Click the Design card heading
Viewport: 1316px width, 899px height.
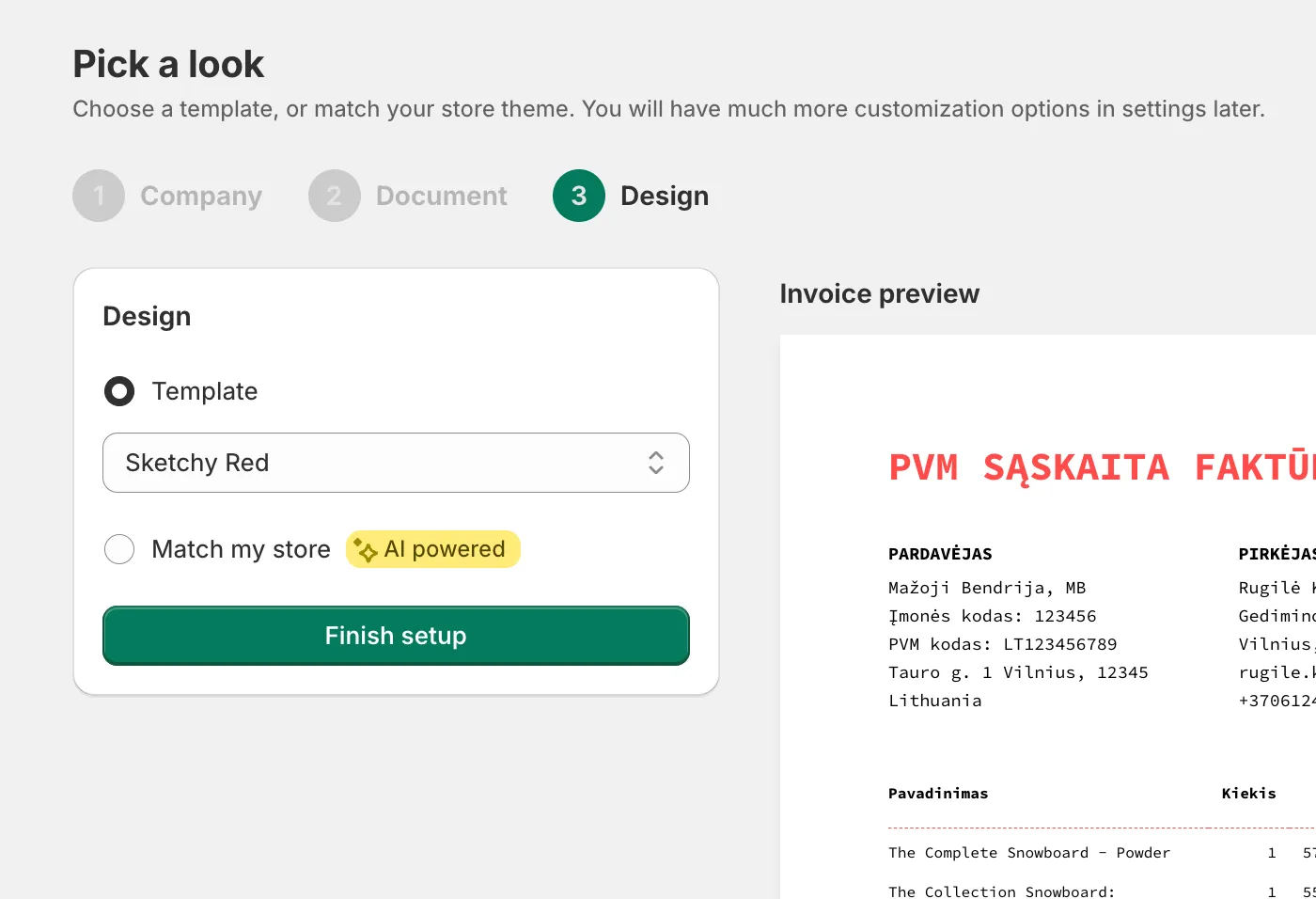(x=147, y=316)
